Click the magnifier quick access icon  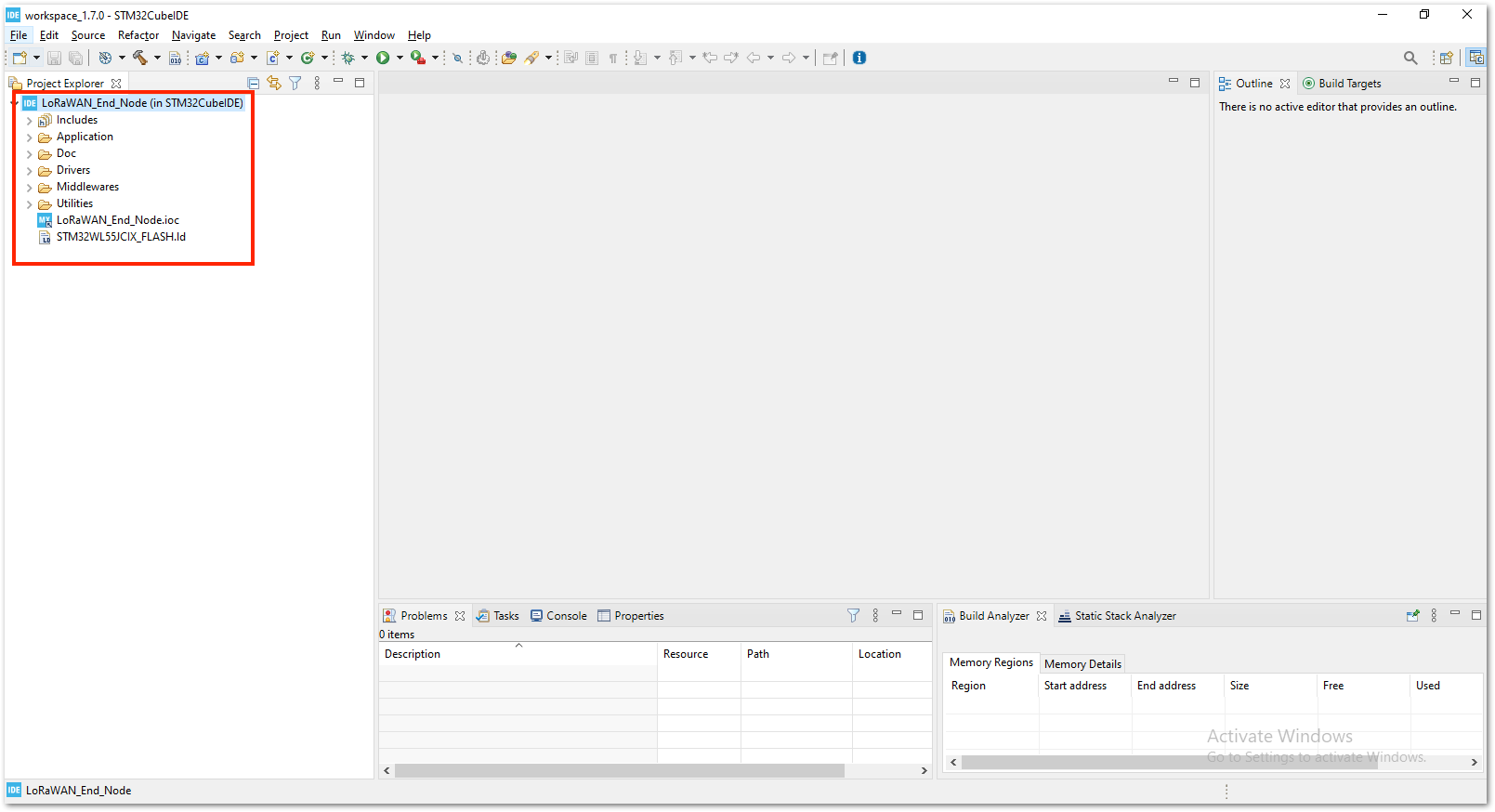click(x=1410, y=58)
